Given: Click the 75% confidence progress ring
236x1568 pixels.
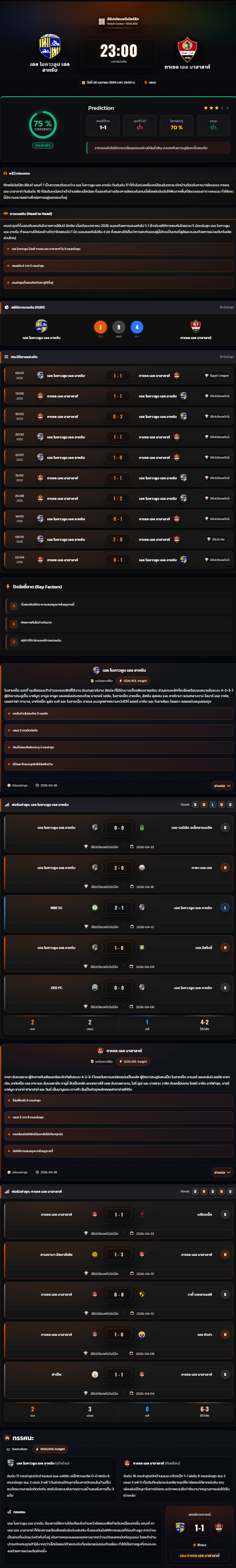Looking at the screenshot, I should [x=43, y=125].
